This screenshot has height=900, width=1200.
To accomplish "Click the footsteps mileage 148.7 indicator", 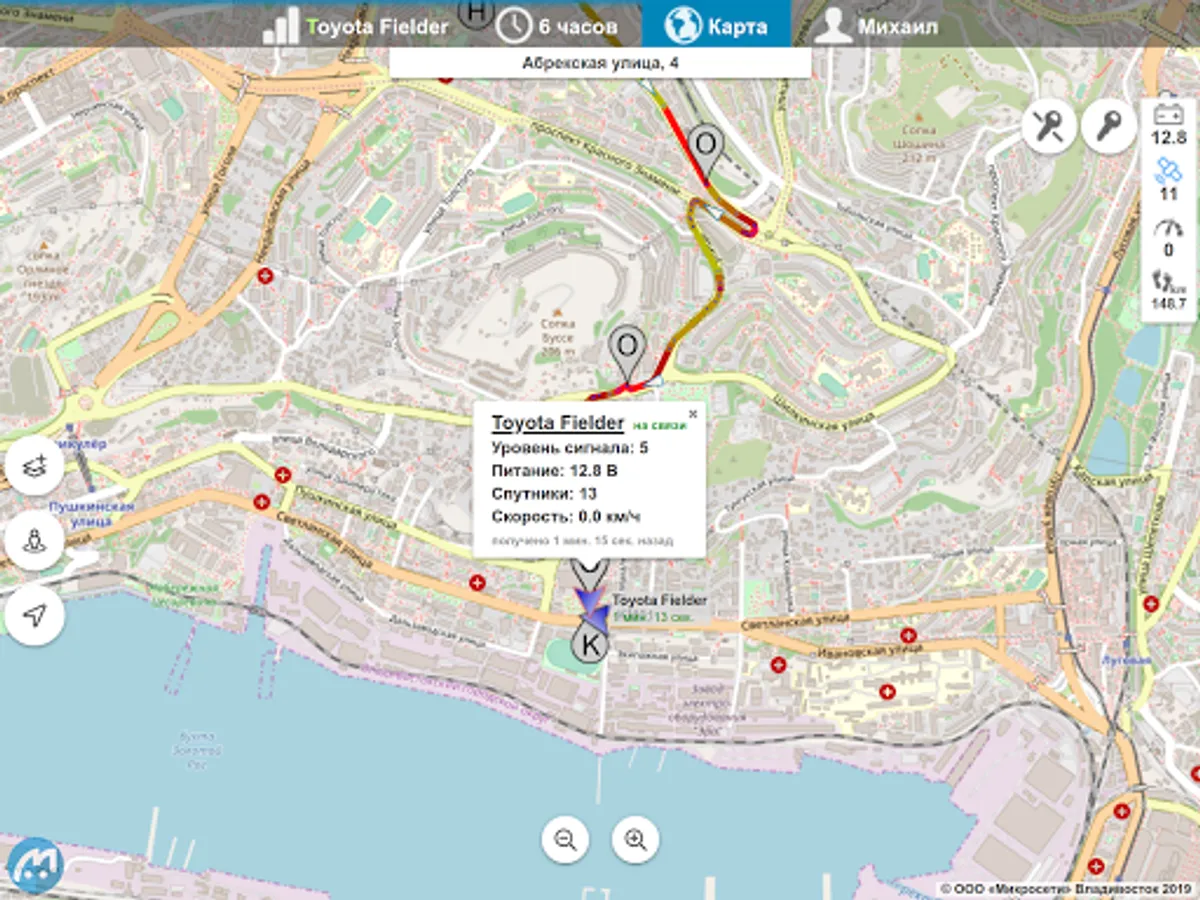I will (1168, 291).
